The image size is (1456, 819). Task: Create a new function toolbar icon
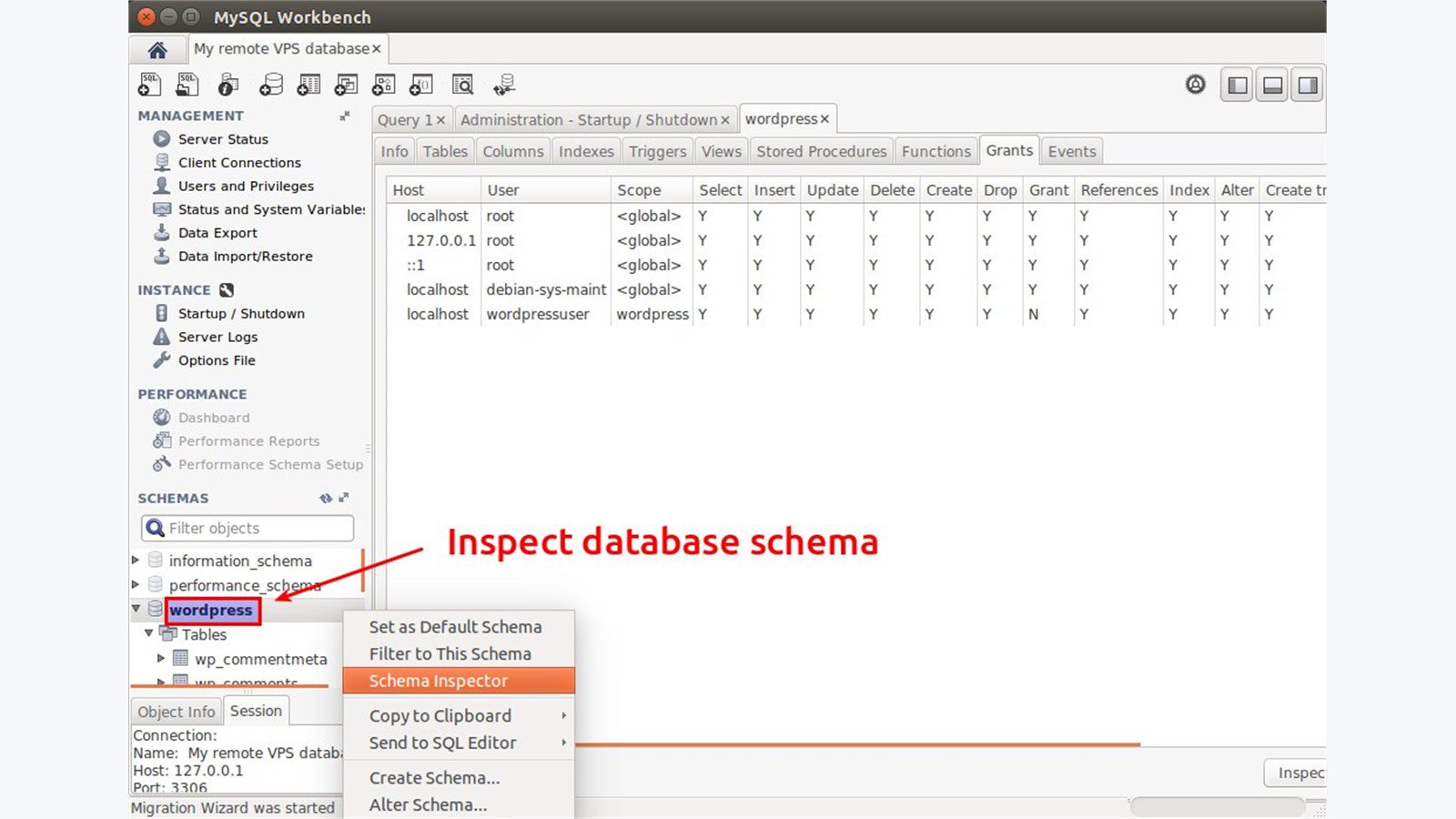pos(421,85)
